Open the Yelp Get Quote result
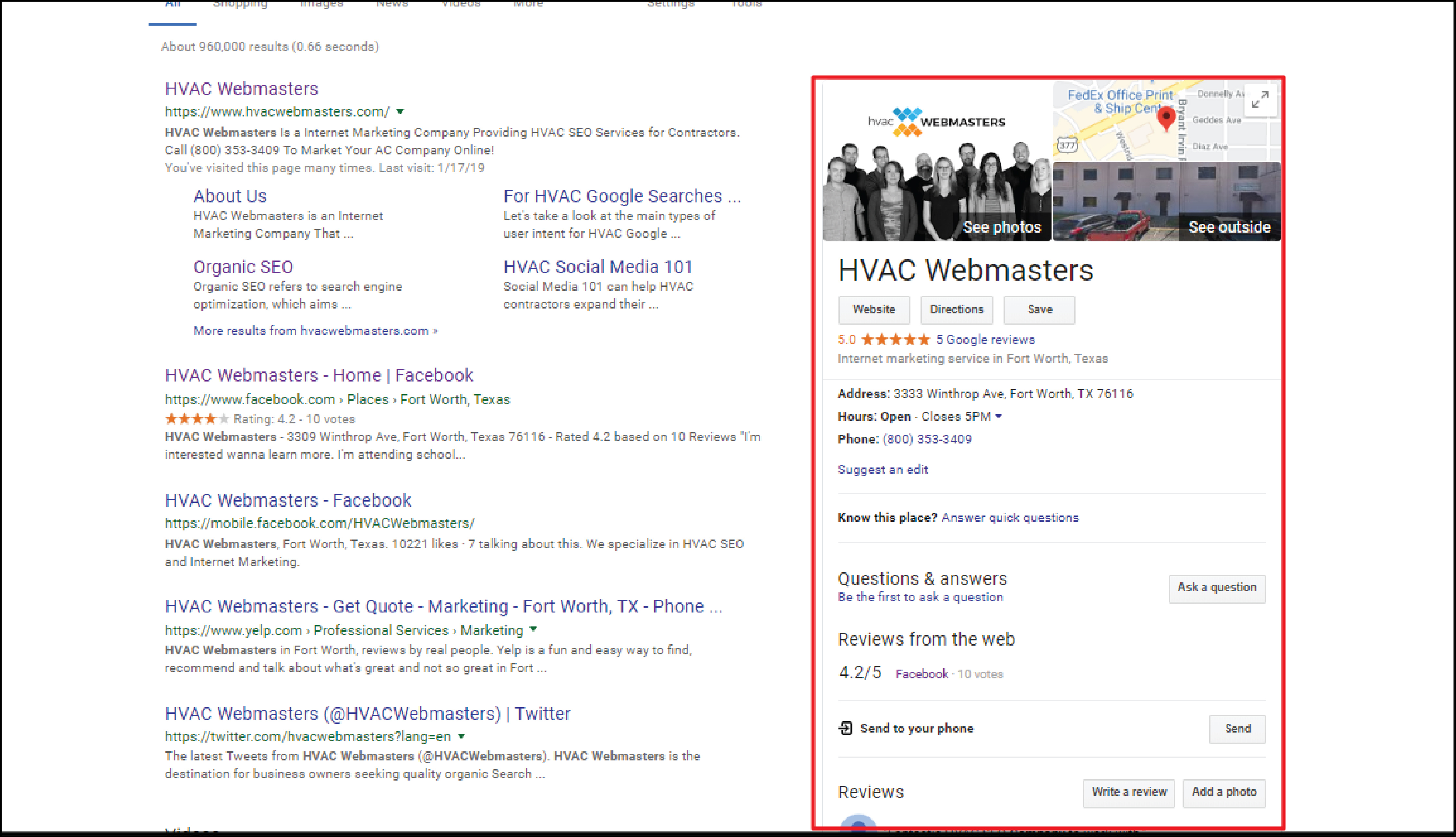Viewport: 1456px width, 837px height. tap(443, 606)
